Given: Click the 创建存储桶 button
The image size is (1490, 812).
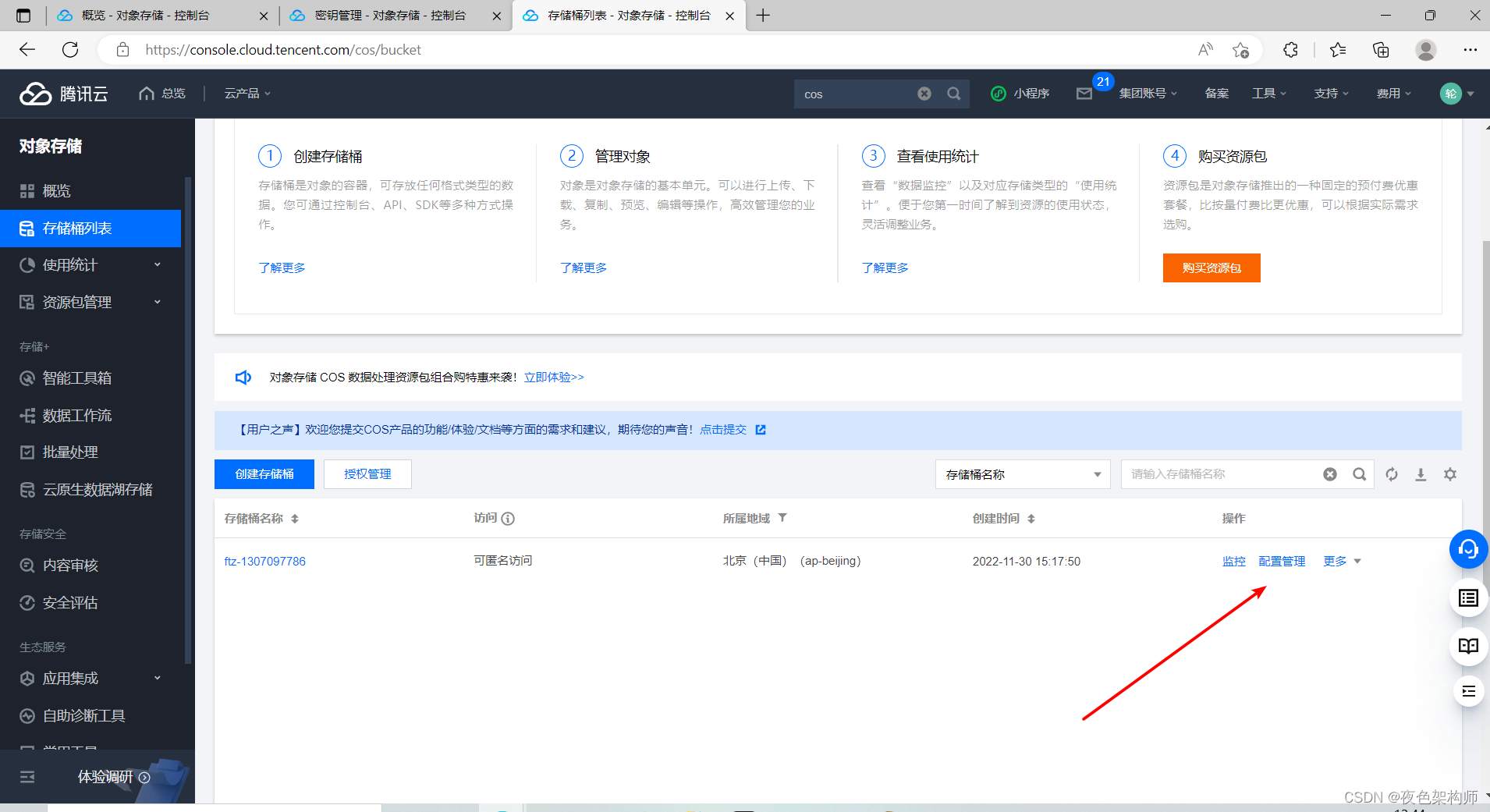Looking at the screenshot, I should point(264,473).
